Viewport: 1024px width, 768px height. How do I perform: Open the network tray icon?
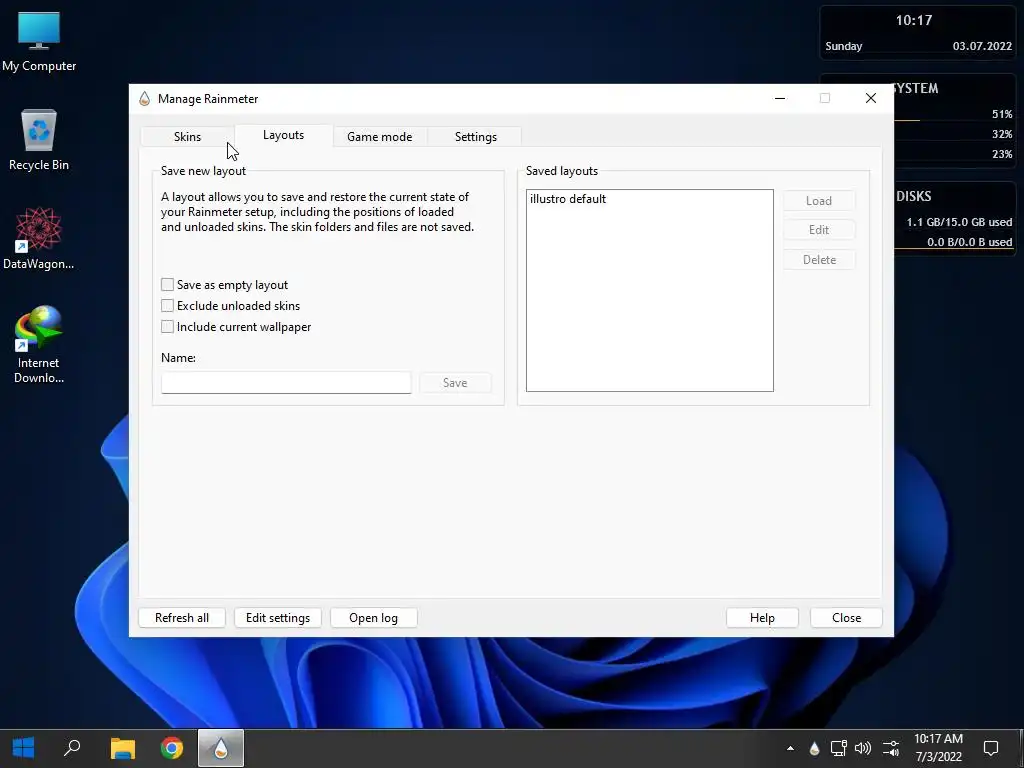[x=839, y=748]
